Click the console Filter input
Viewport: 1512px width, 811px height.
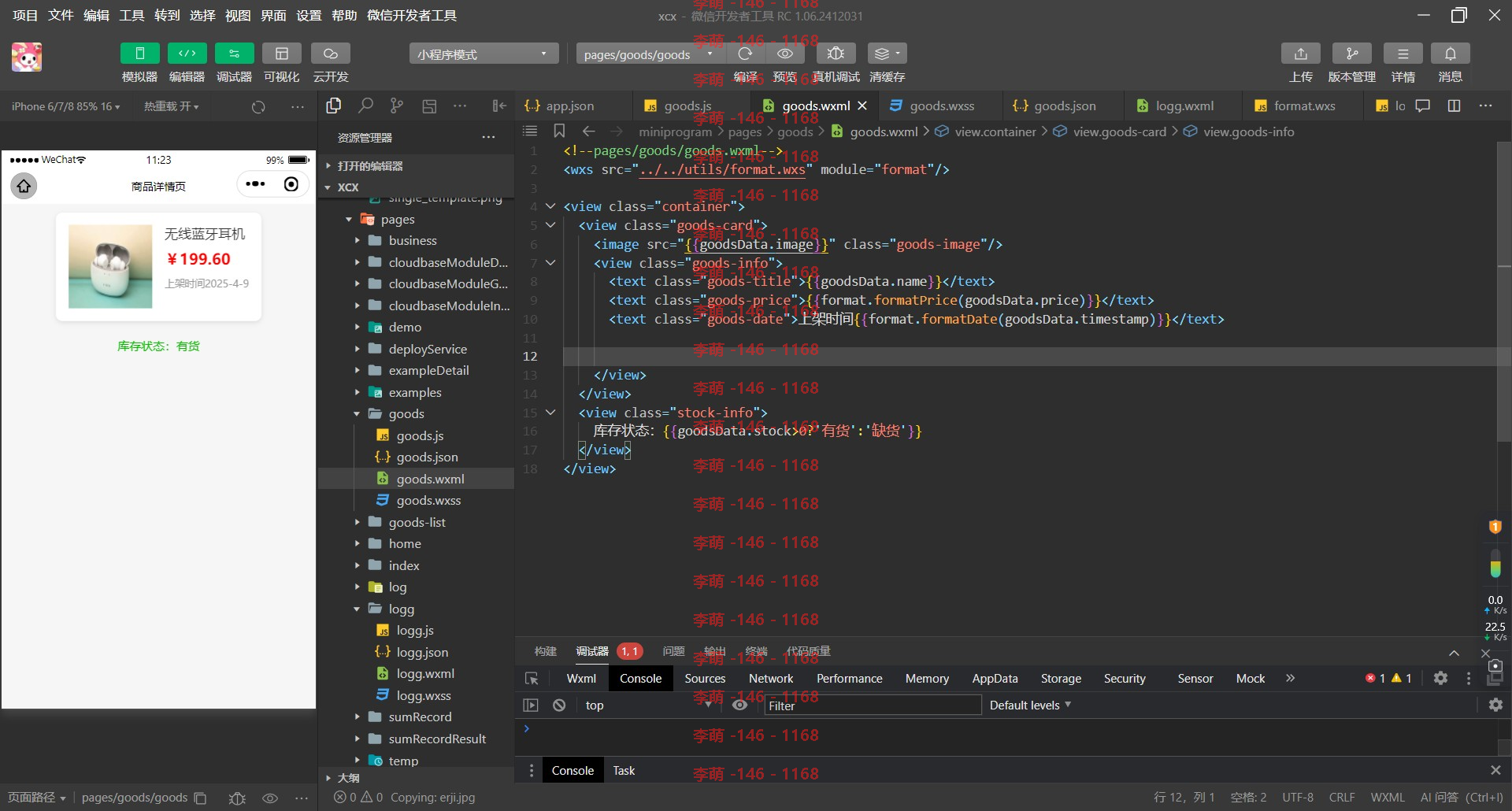click(x=873, y=705)
